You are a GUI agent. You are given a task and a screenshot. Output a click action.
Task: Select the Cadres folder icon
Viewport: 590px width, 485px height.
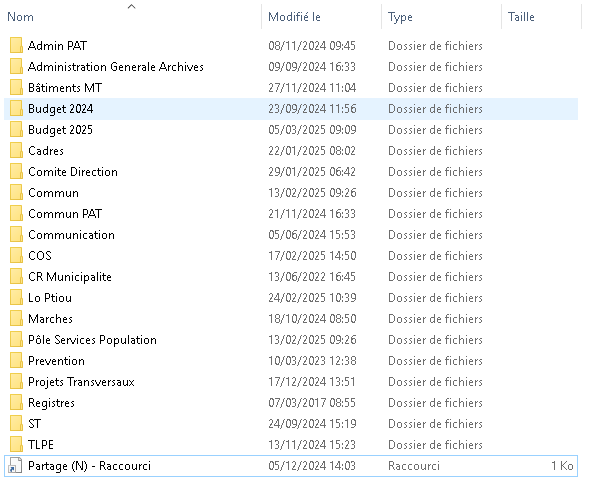pos(16,151)
